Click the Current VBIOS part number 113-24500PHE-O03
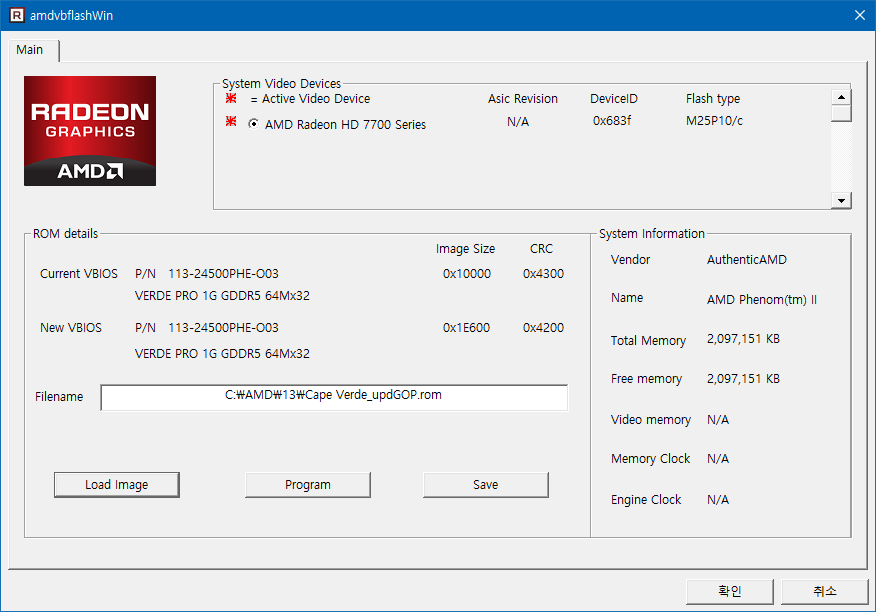 [x=223, y=274]
